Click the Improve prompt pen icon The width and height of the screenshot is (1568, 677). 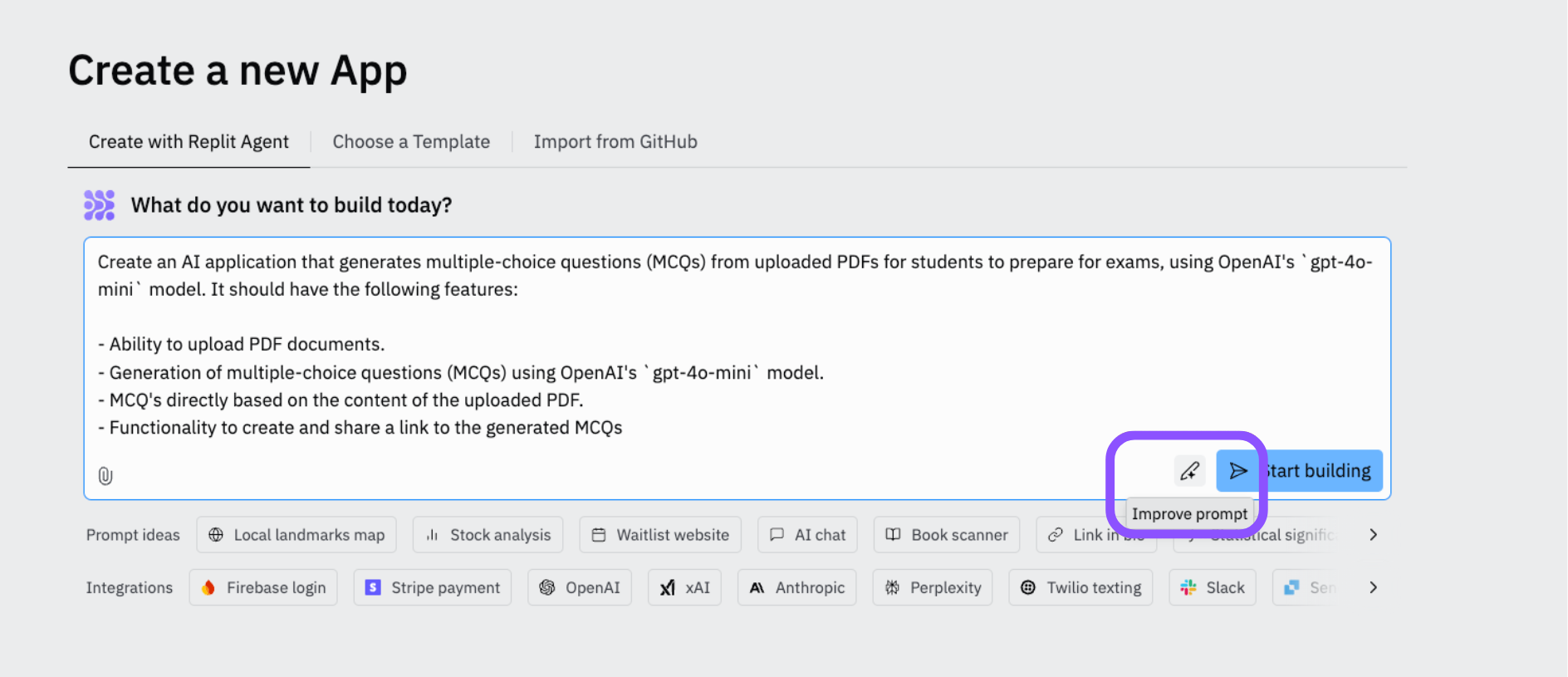[x=1189, y=471]
